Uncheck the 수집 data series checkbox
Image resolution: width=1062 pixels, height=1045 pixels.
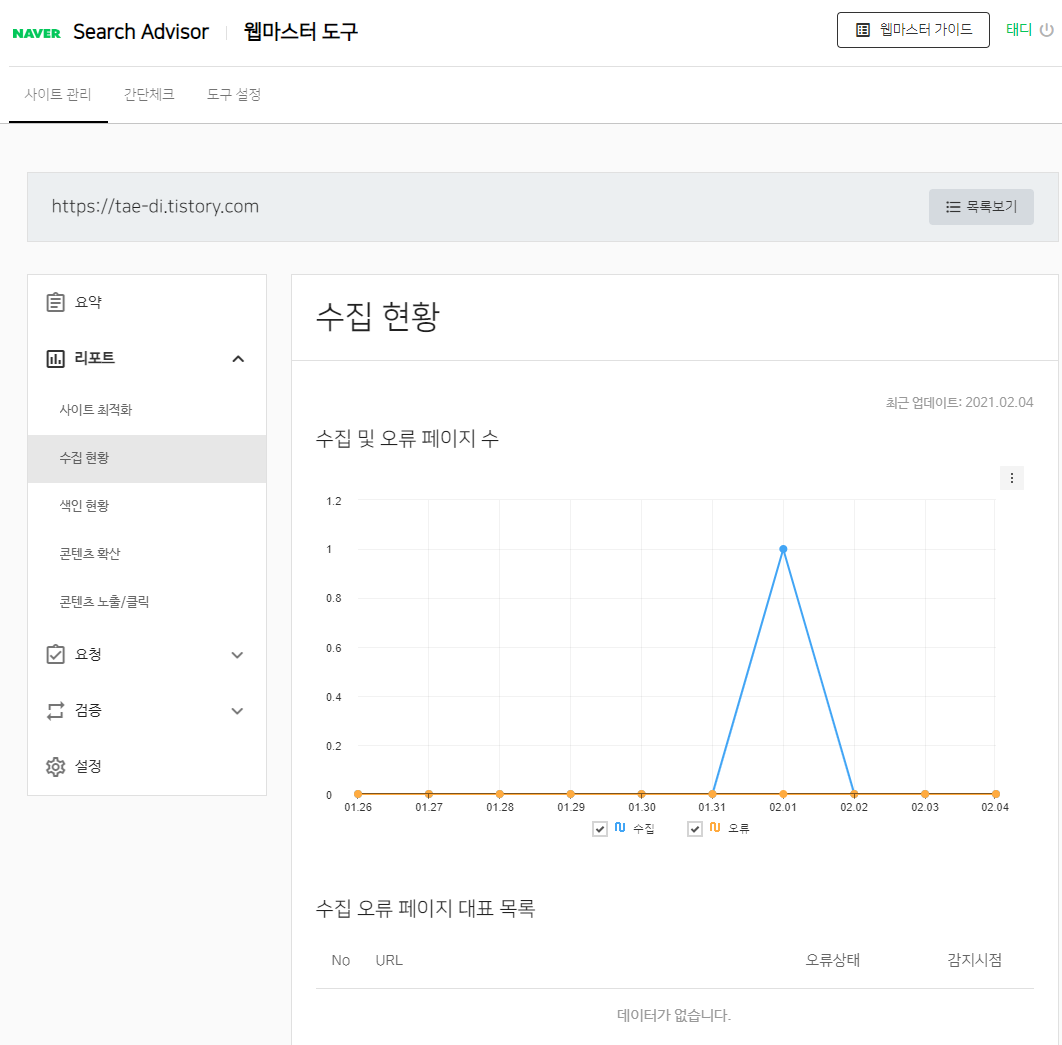[600, 828]
